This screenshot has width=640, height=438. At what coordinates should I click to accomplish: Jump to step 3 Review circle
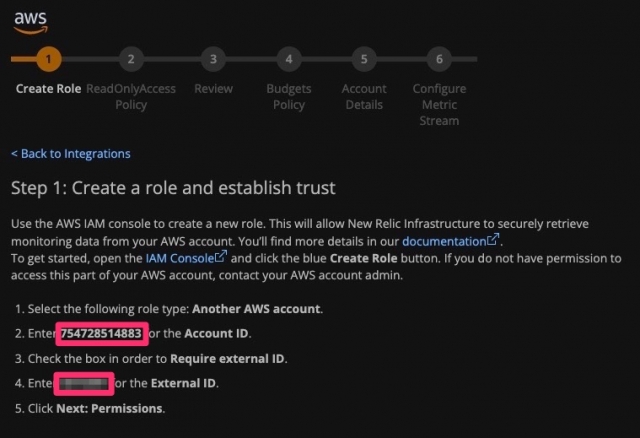pos(213,59)
